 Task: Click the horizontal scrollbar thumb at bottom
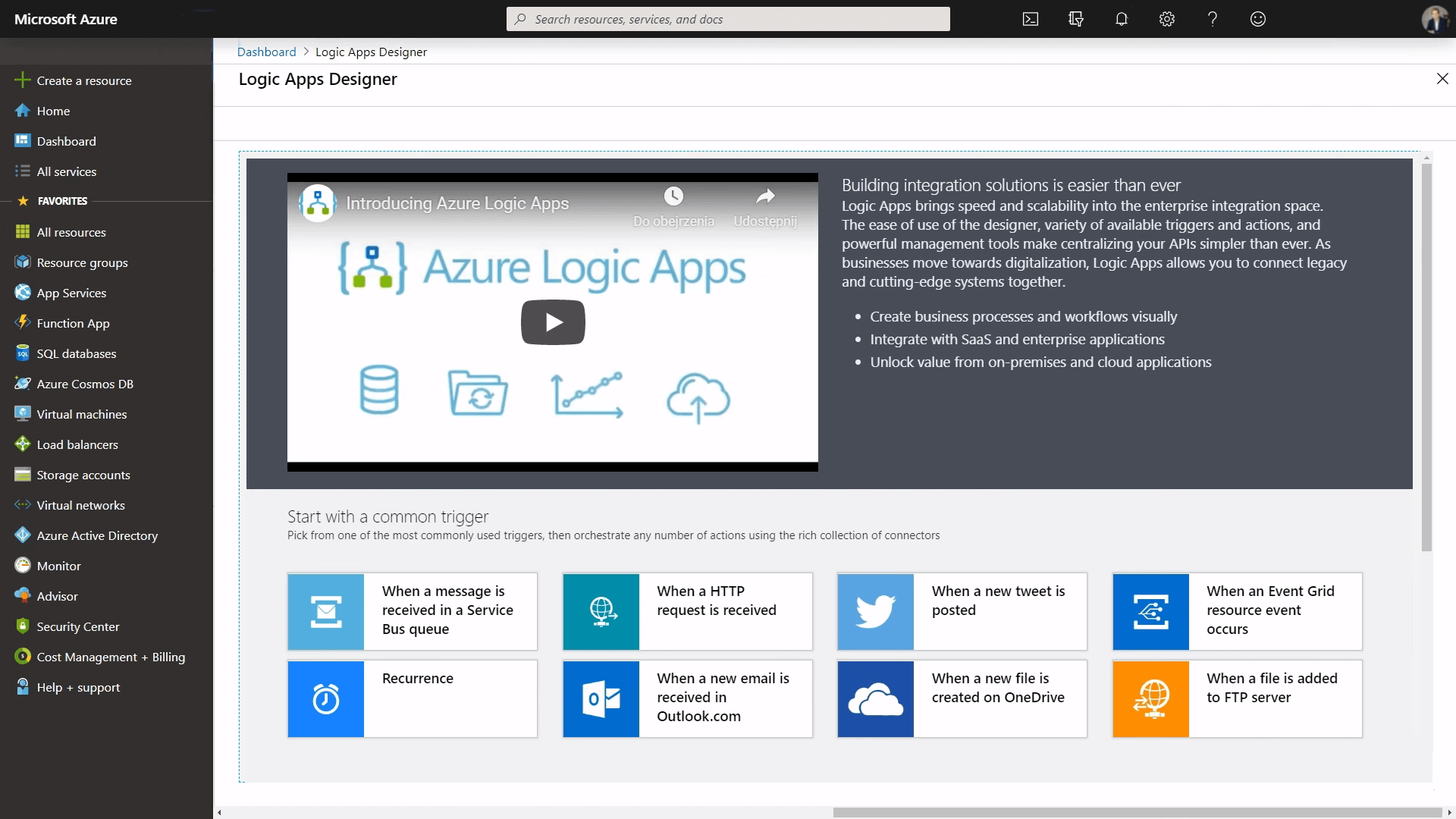1137,812
